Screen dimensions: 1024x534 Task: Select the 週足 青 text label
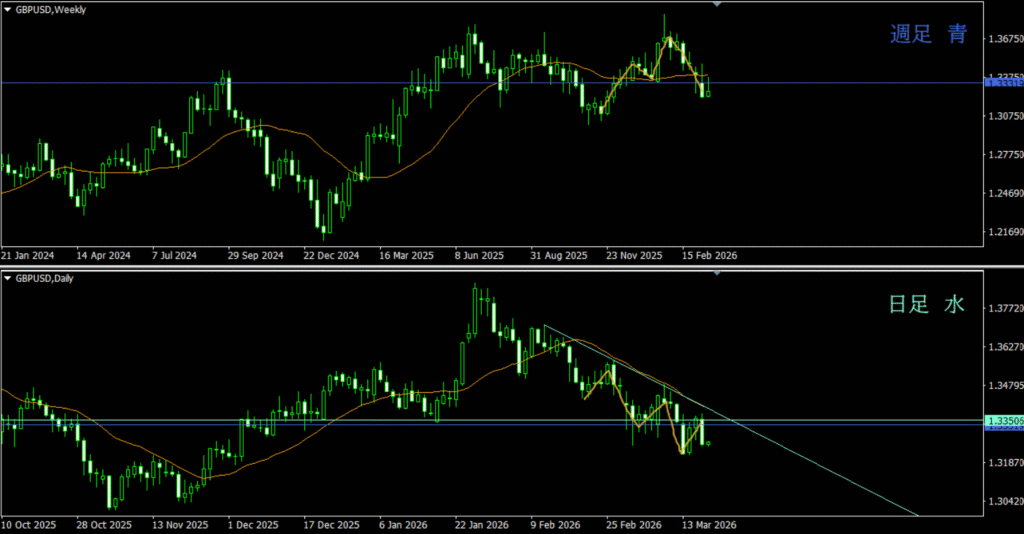point(929,34)
